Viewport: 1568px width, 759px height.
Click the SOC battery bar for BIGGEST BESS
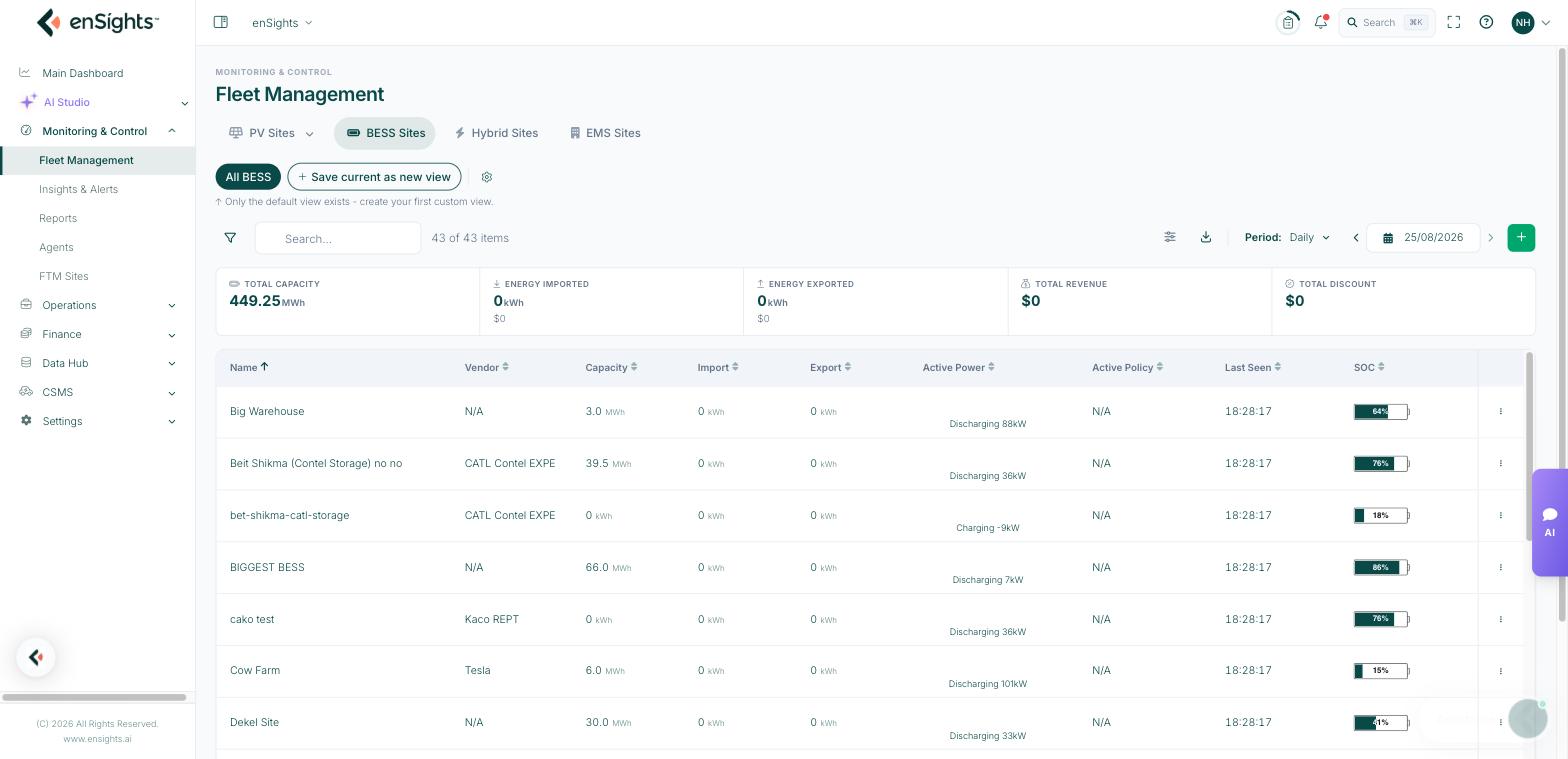[x=1381, y=567]
